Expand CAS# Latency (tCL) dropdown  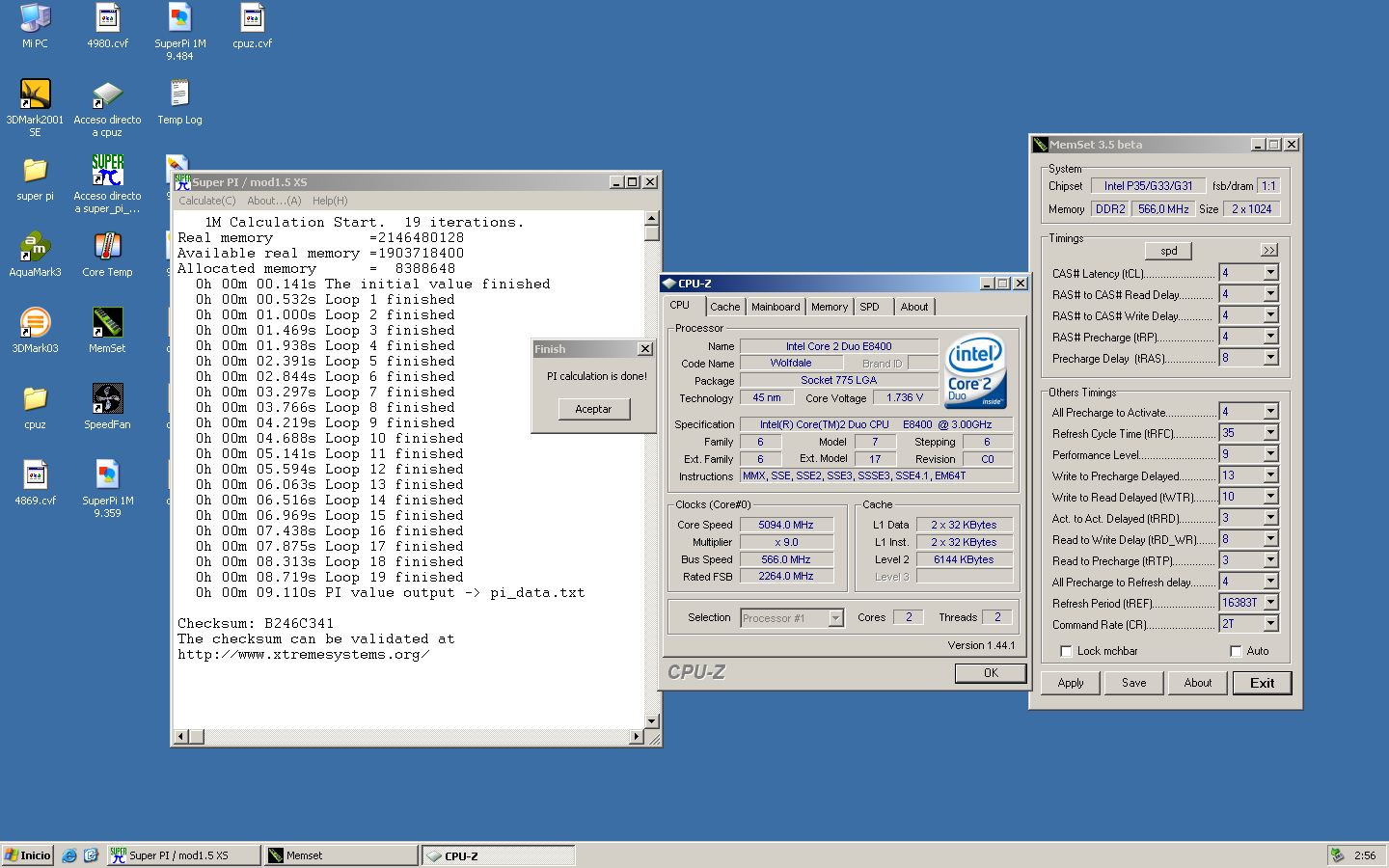(x=1270, y=273)
